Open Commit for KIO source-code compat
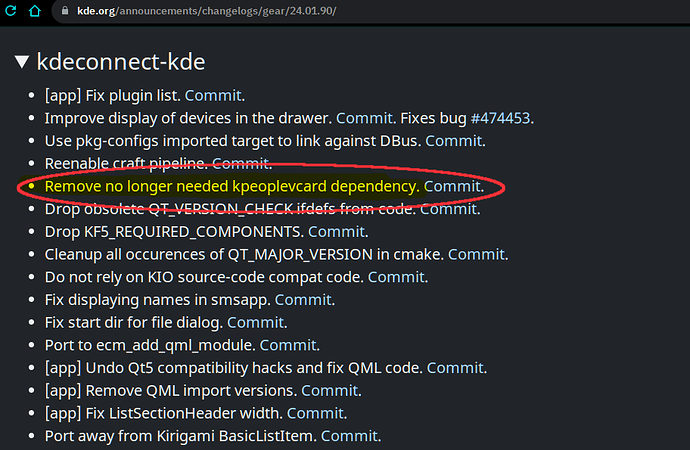Image resolution: width=690 pixels, height=450 pixels. [x=396, y=277]
